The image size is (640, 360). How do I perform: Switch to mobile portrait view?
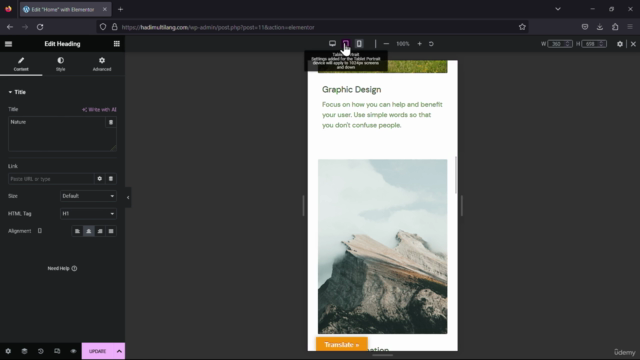359,44
